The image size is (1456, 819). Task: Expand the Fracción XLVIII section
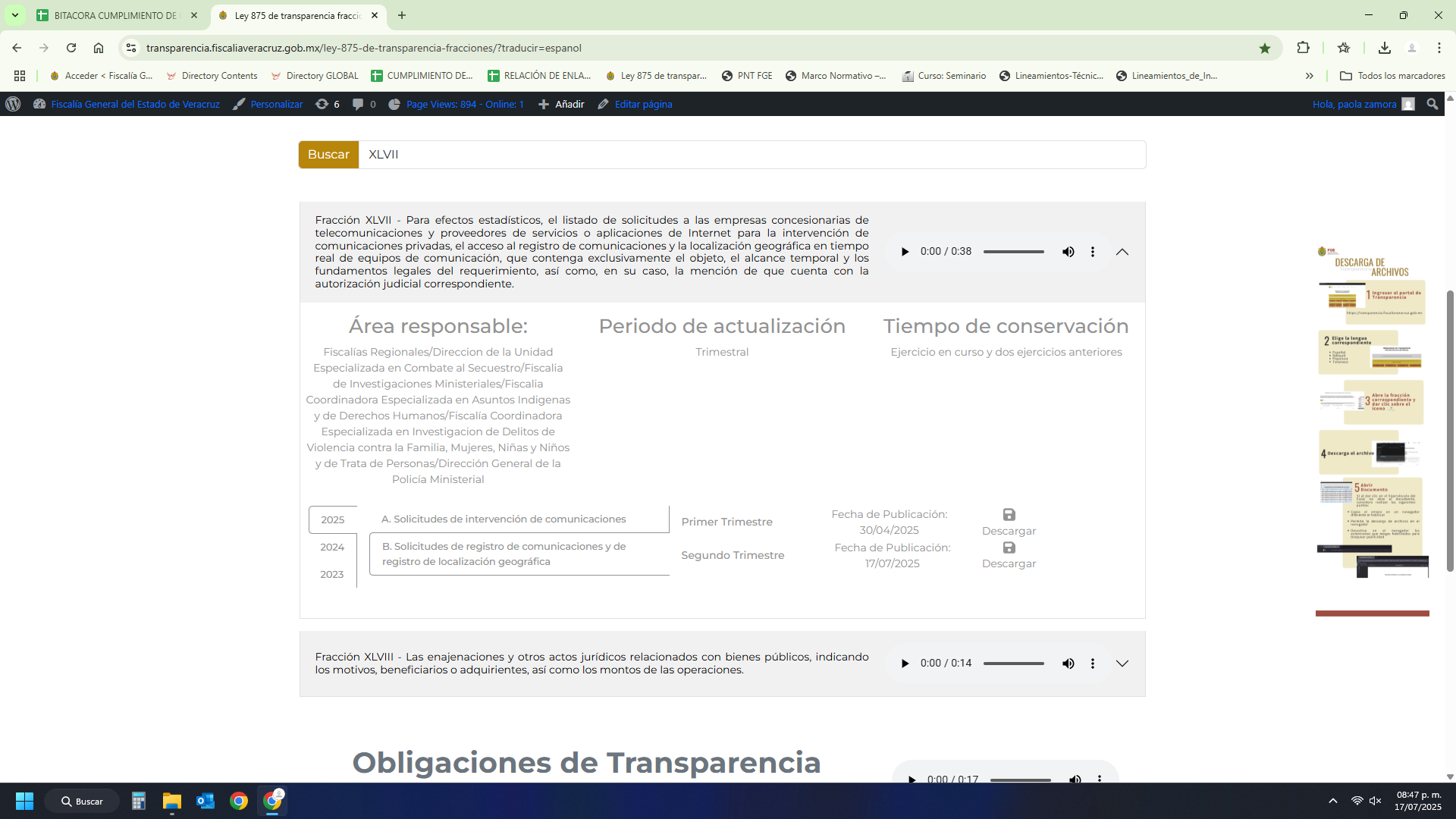(1122, 664)
